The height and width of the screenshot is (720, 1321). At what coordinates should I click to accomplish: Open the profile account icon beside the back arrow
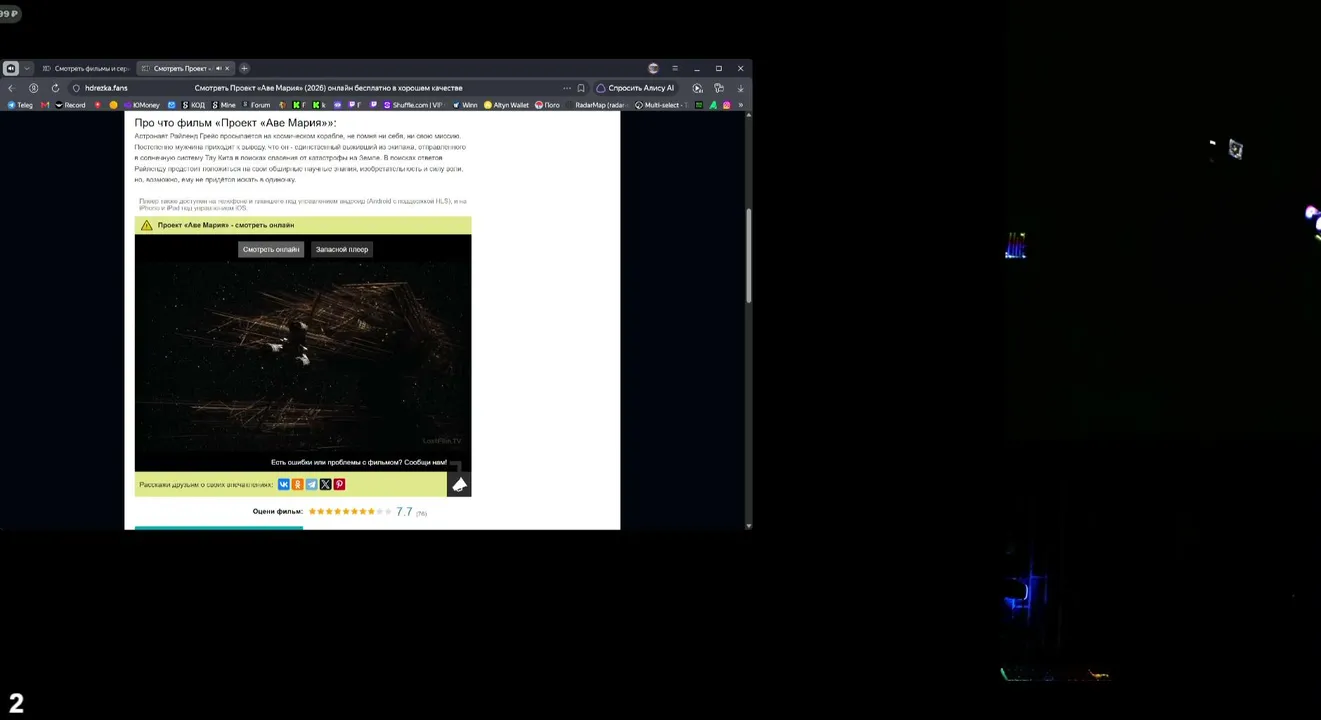[x=34, y=88]
